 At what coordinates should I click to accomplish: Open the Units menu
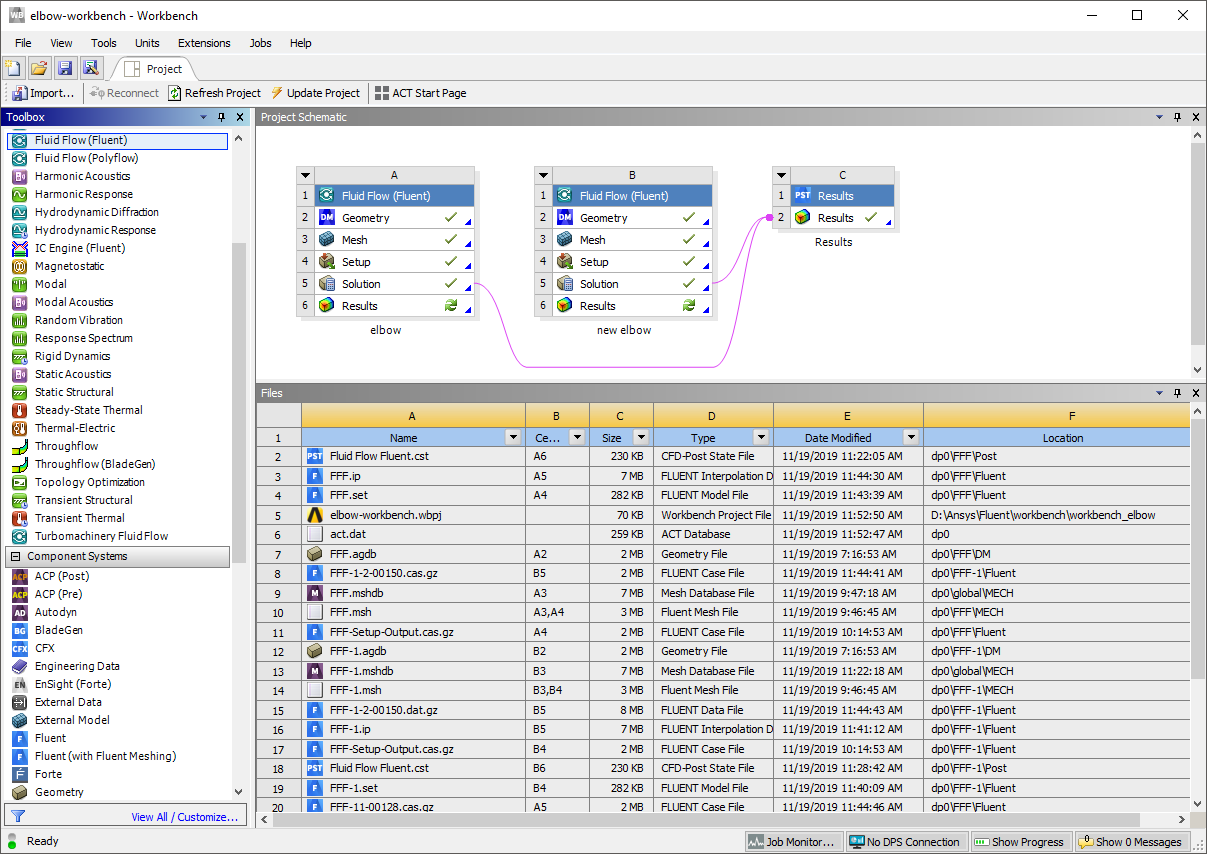point(147,43)
